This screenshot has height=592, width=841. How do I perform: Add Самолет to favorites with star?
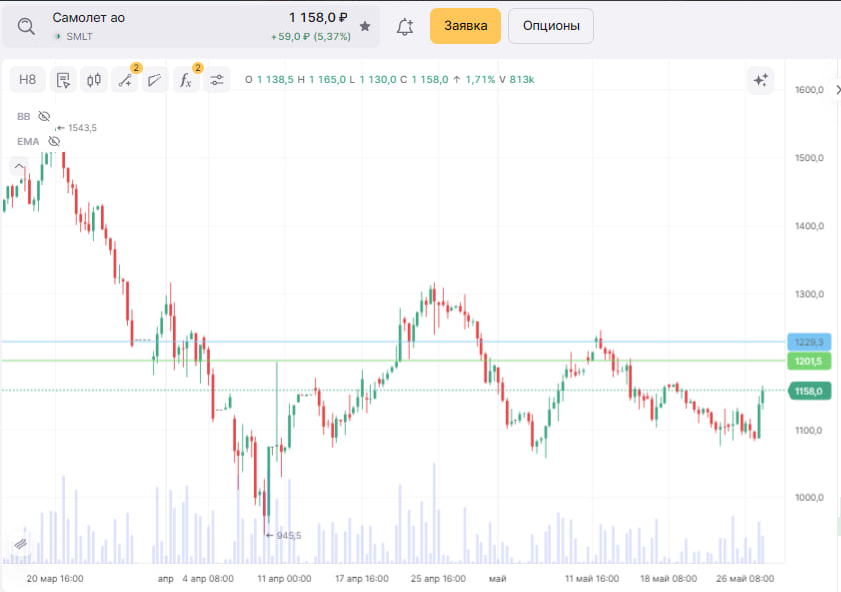tap(365, 26)
